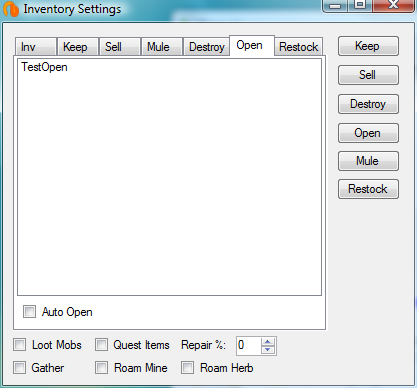This screenshot has height=388, width=417.
Task: Click the Destroy button on right
Action: click(368, 104)
